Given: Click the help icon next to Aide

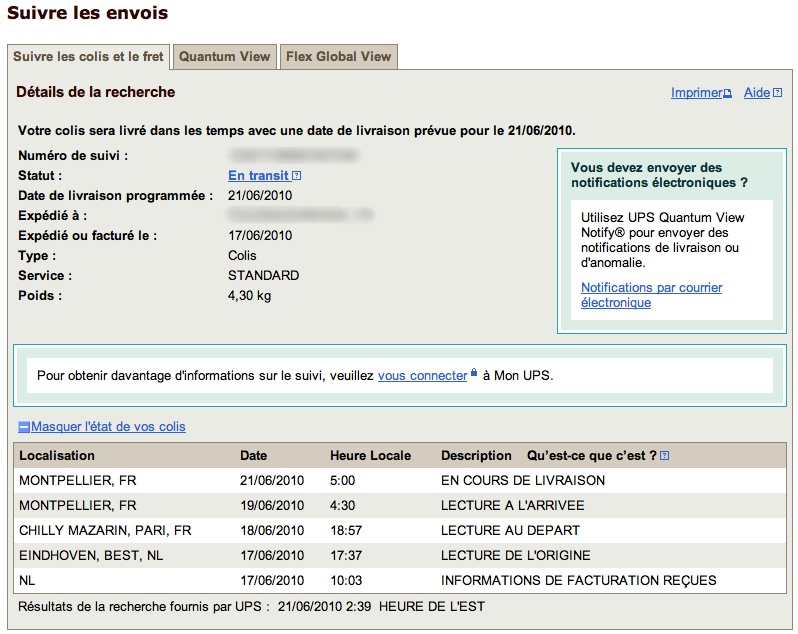Looking at the screenshot, I should tap(778, 94).
